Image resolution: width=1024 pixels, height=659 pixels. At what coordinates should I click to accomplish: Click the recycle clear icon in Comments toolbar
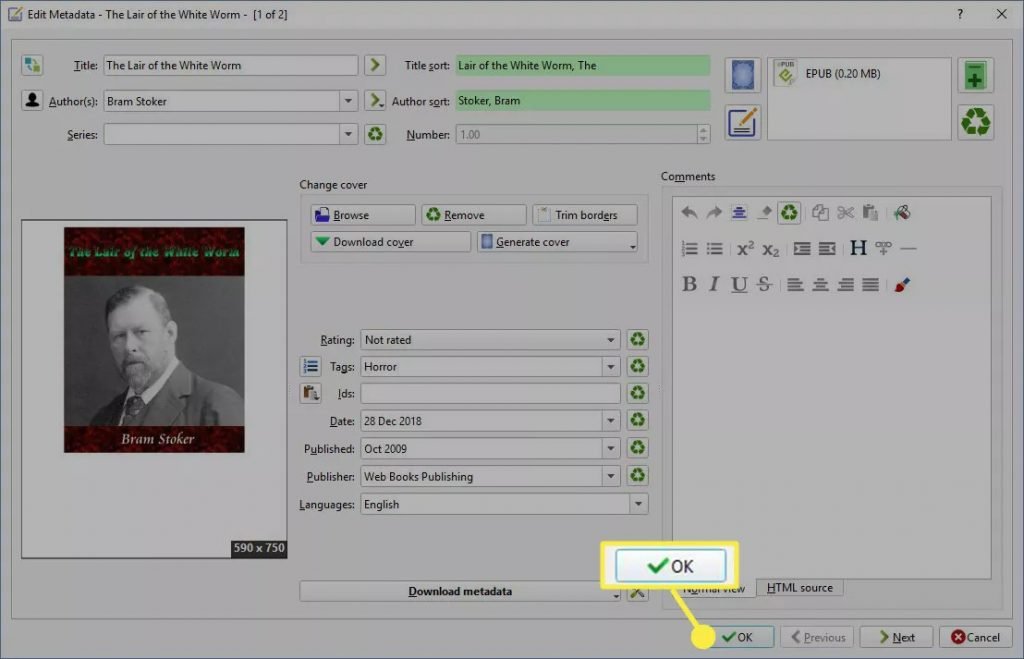pos(789,212)
